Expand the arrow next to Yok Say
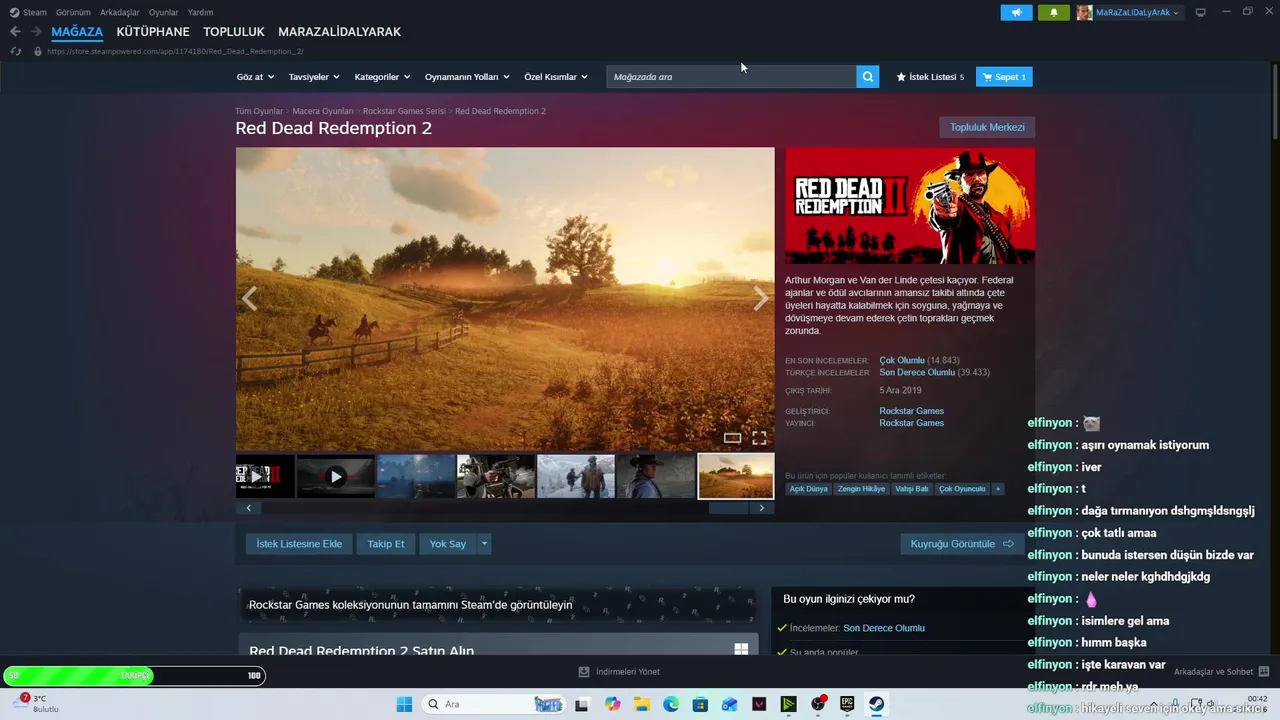1280x720 pixels. click(x=484, y=544)
